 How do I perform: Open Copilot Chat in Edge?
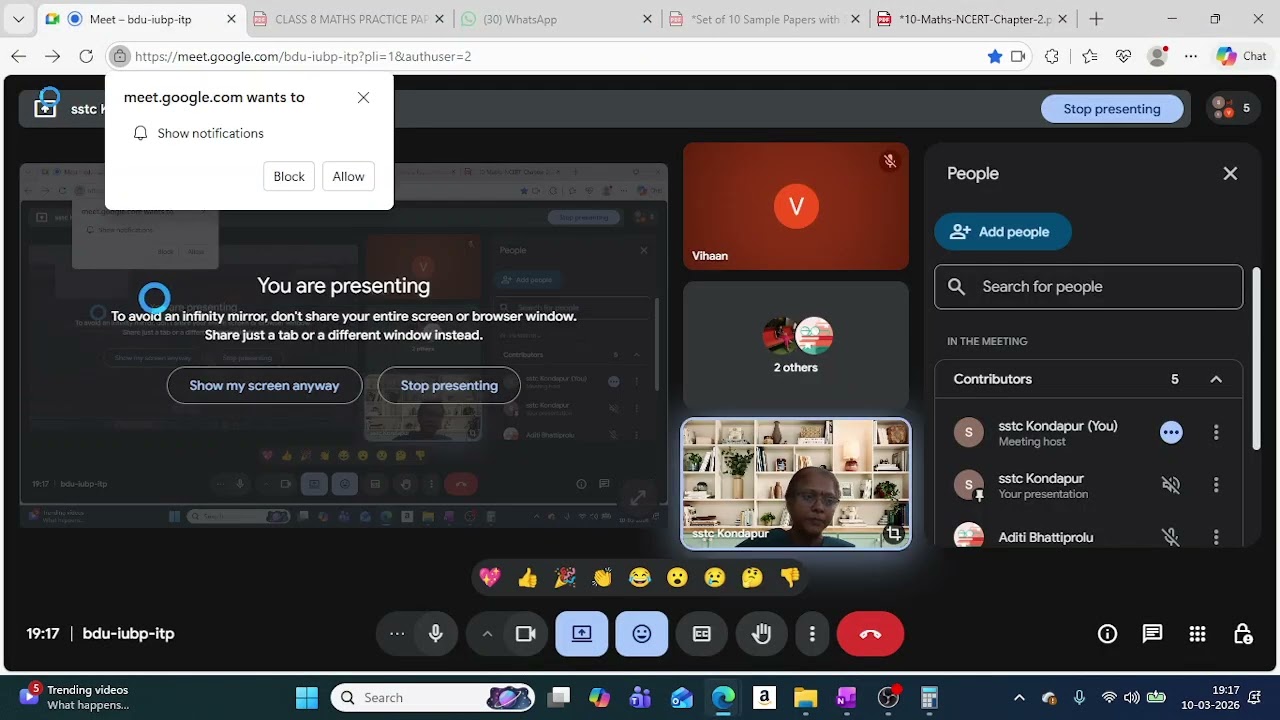1241,56
